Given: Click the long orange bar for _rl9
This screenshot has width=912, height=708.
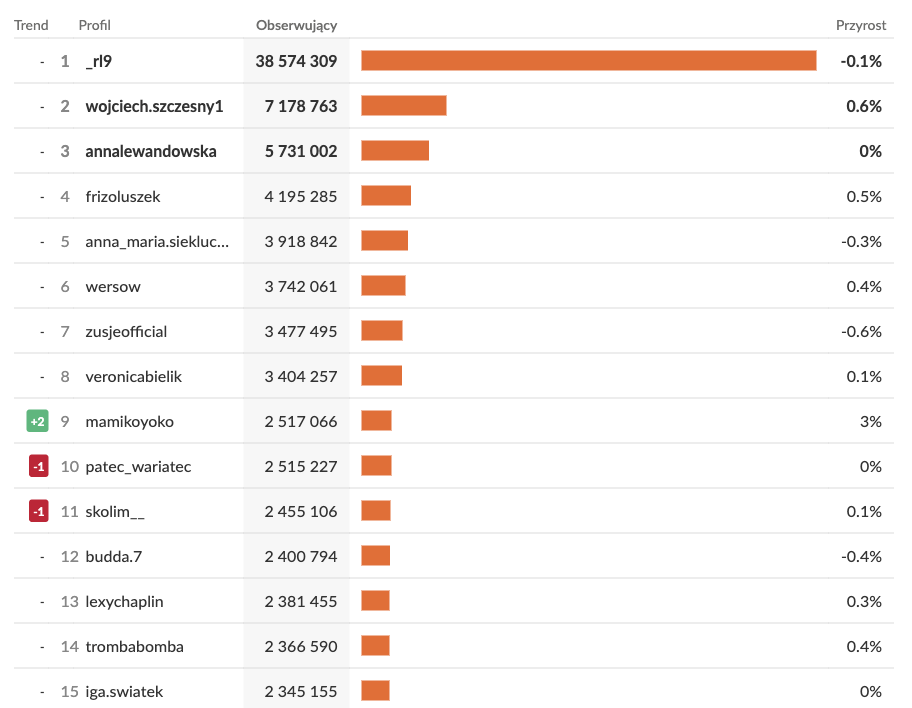Looking at the screenshot, I should [x=588, y=61].
